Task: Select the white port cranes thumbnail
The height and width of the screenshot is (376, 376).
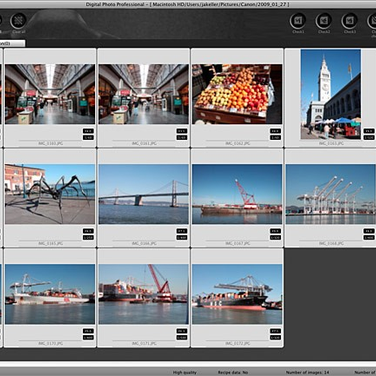Action: point(331,194)
